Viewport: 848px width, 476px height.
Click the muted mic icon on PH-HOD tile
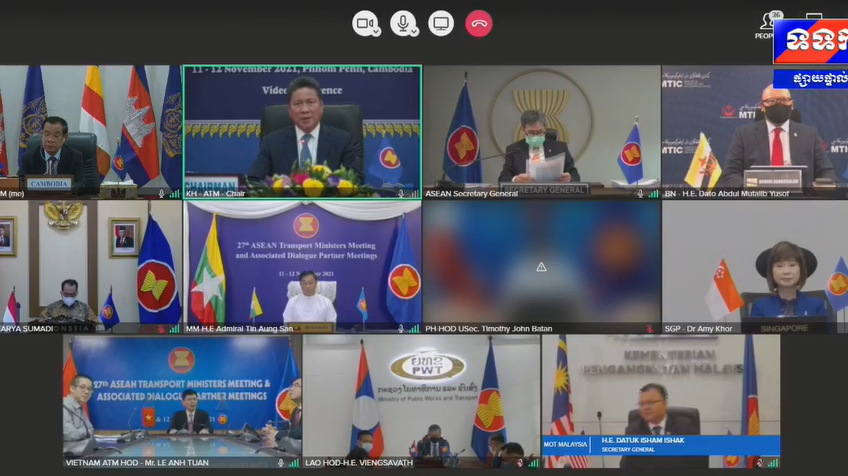pyautogui.click(x=649, y=328)
